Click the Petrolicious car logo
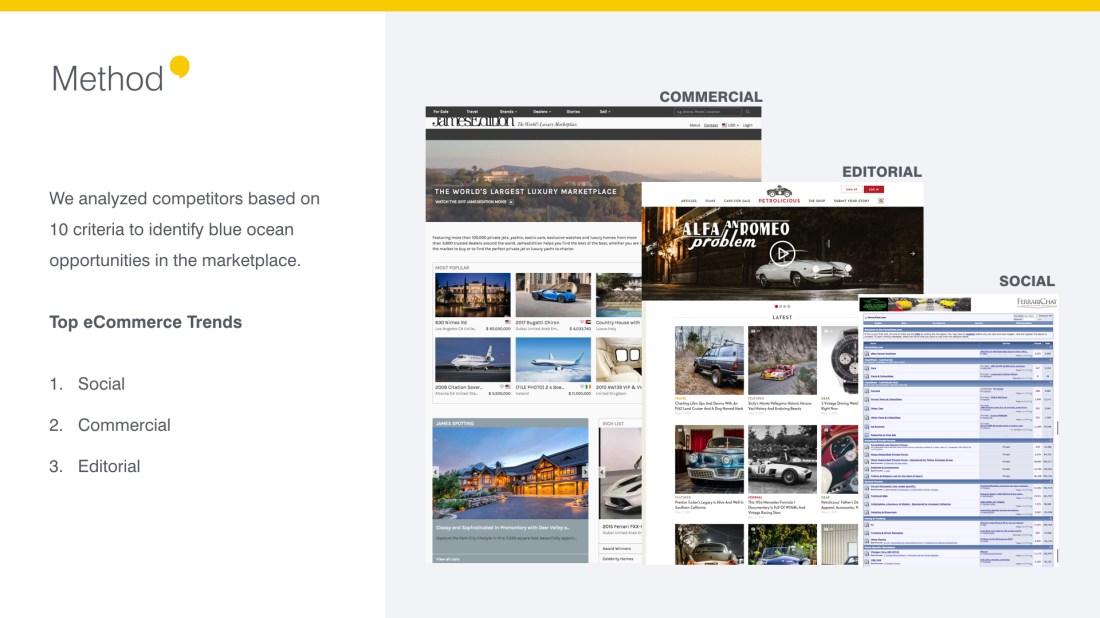 (779, 191)
